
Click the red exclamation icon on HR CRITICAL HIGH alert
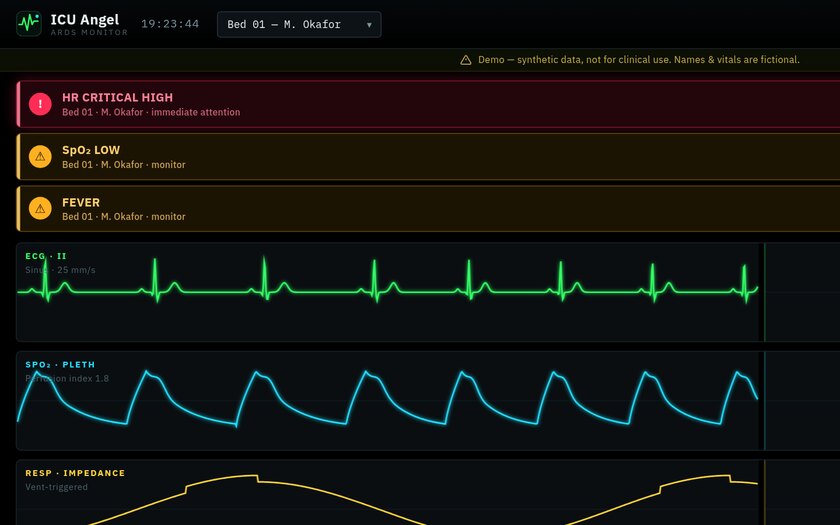40,104
